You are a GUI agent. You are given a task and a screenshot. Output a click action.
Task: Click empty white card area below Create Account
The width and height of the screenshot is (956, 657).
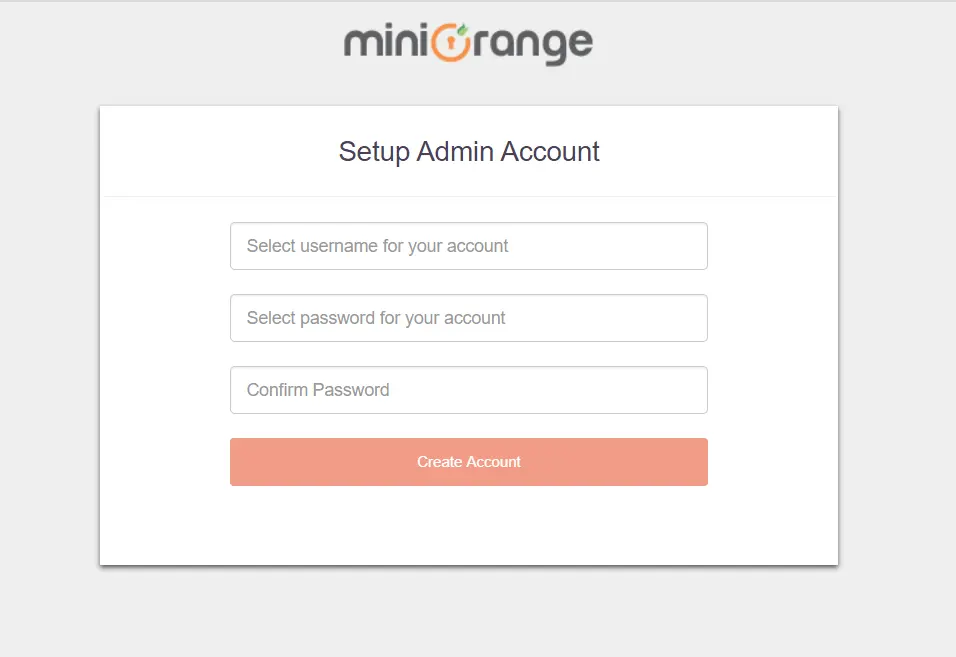[468, 527]
